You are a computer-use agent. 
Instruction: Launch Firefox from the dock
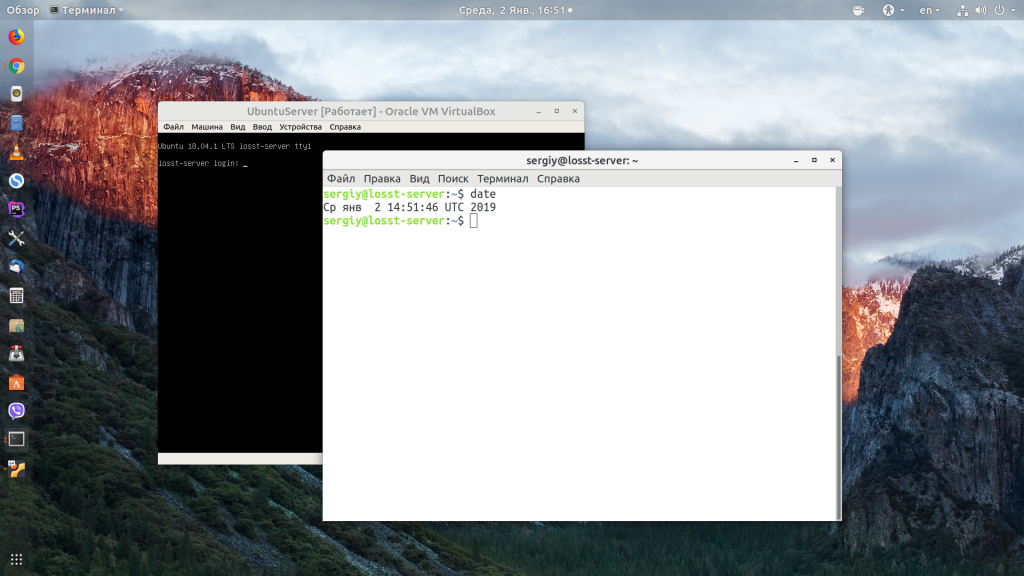click(16, 38)
